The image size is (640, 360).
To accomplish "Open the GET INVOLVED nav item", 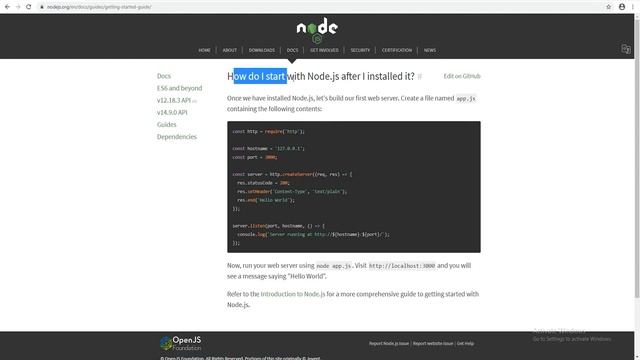I will [x=324, y=50].
